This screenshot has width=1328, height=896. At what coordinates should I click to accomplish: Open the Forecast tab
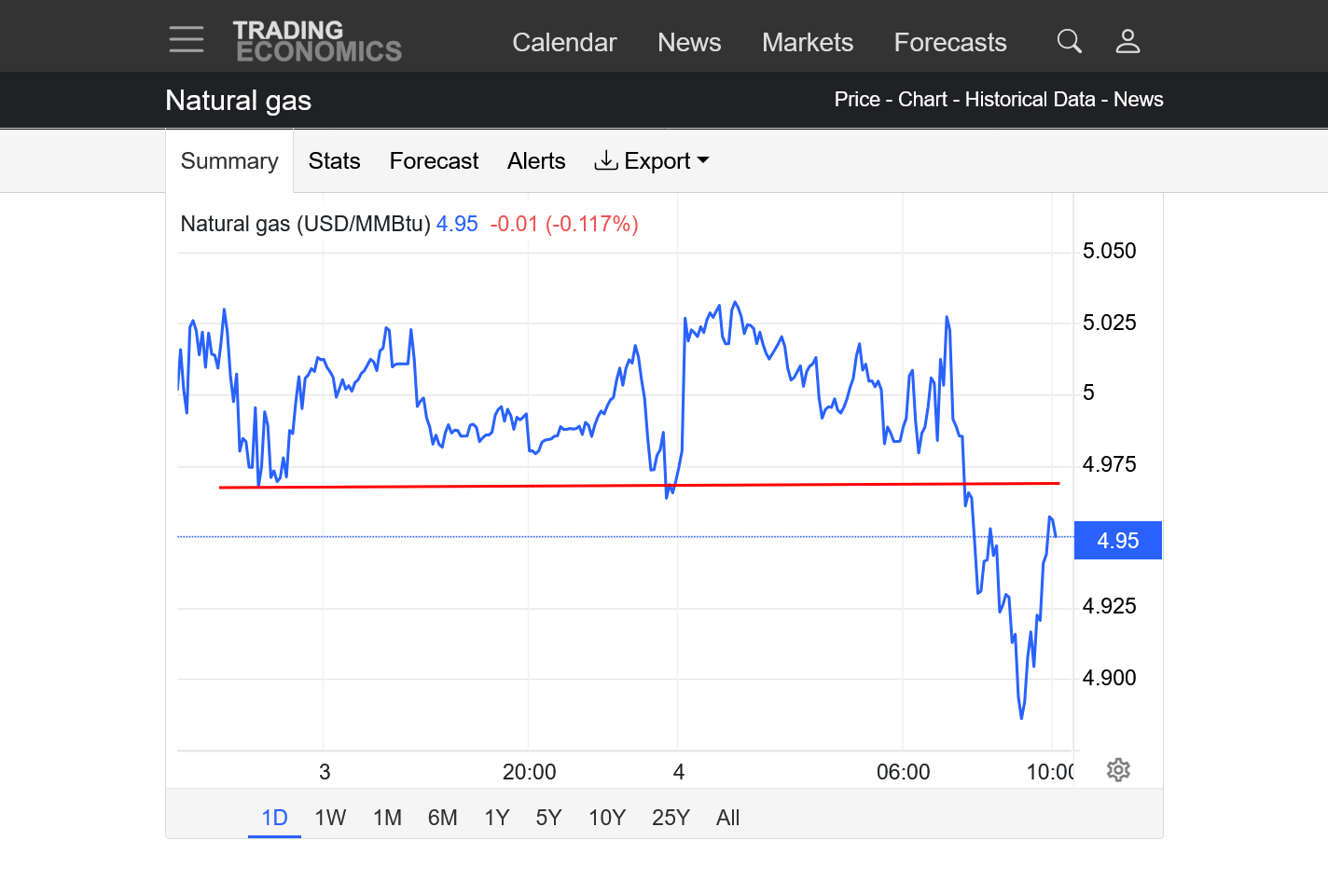point(434,161)
